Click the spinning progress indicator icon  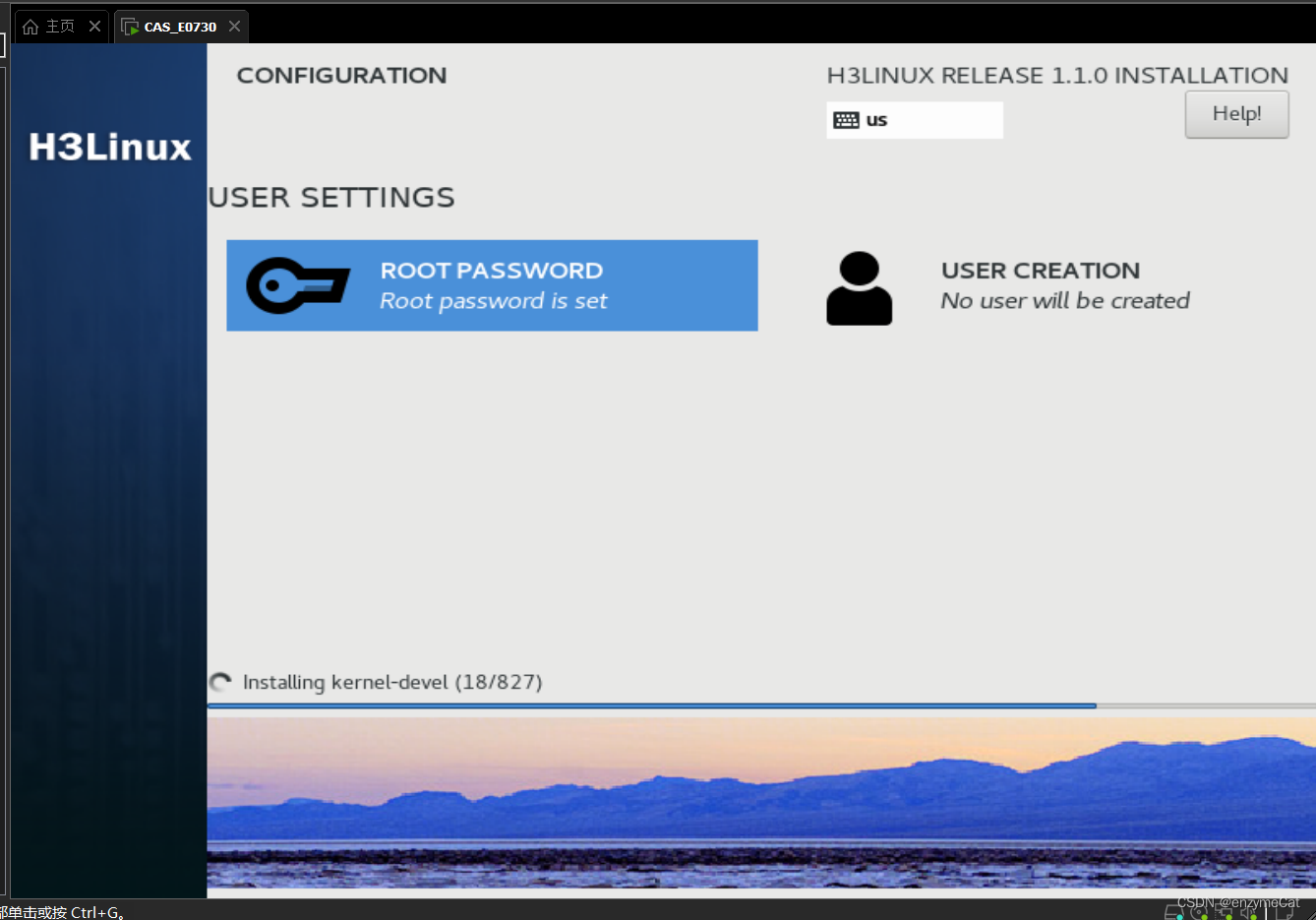(220, 682)
